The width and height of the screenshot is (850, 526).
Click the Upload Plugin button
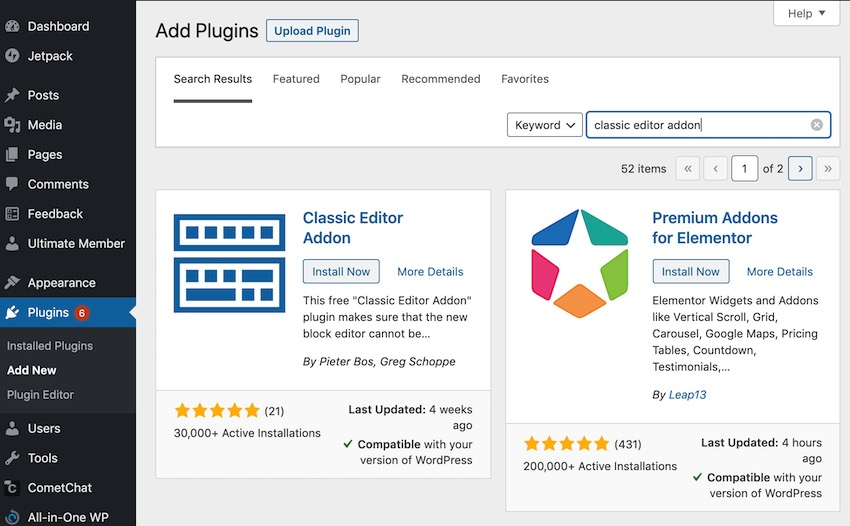pos(312,31)
